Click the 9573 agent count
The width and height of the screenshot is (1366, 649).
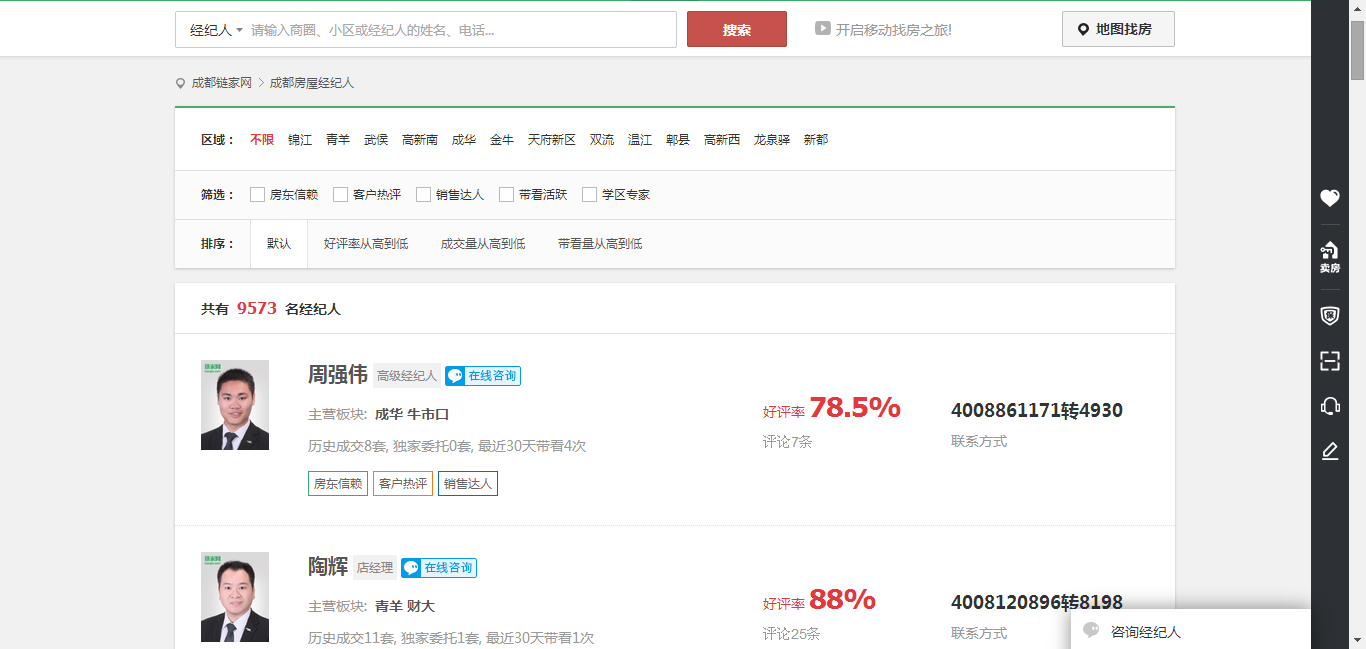tap(257, 308)
